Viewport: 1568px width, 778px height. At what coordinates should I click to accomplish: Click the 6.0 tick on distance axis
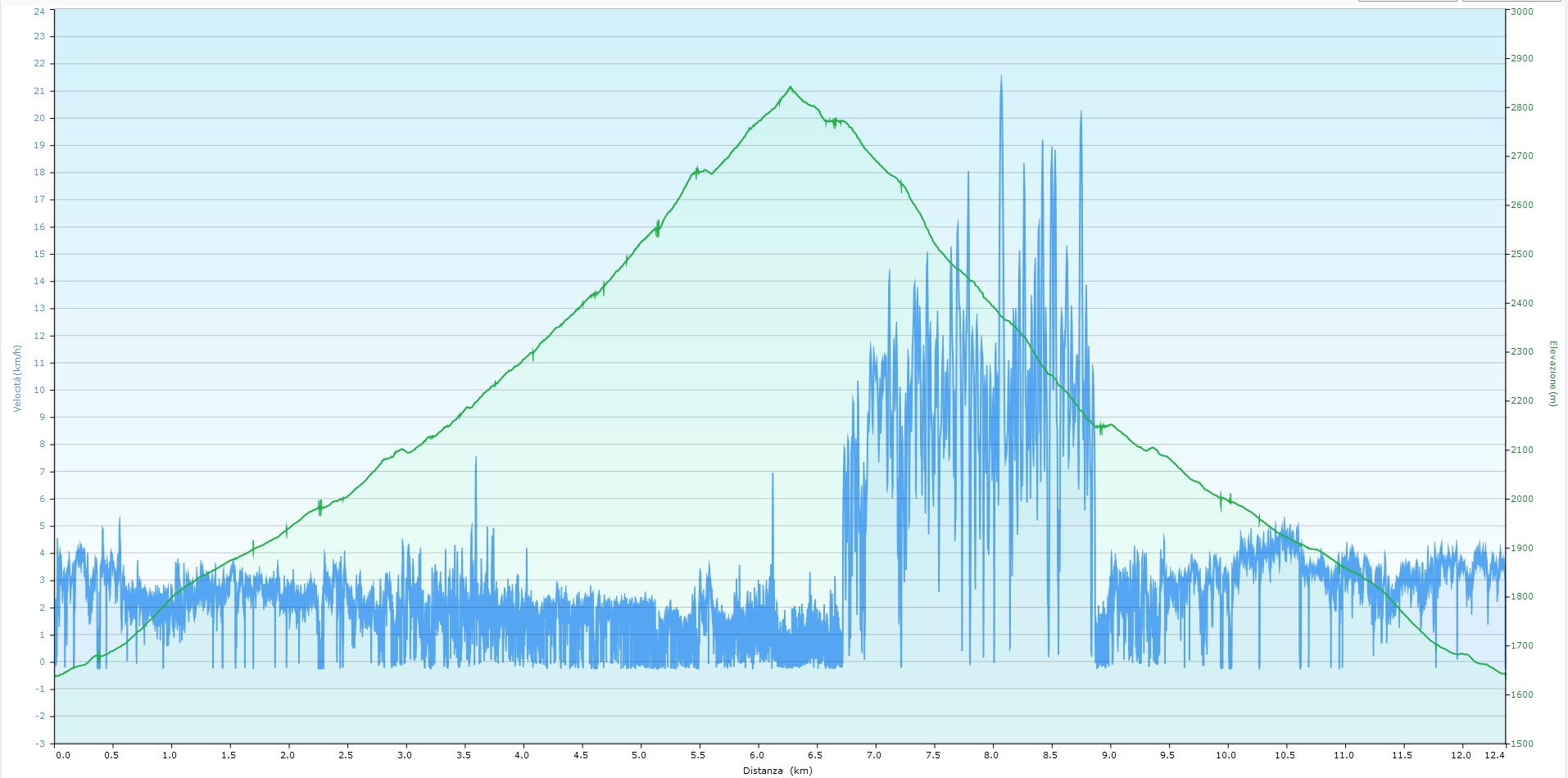pos(758,755)
